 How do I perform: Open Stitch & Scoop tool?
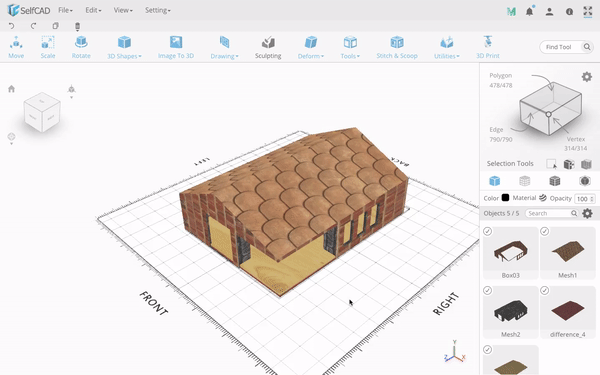pyautogui.click(x=397, y=47)
